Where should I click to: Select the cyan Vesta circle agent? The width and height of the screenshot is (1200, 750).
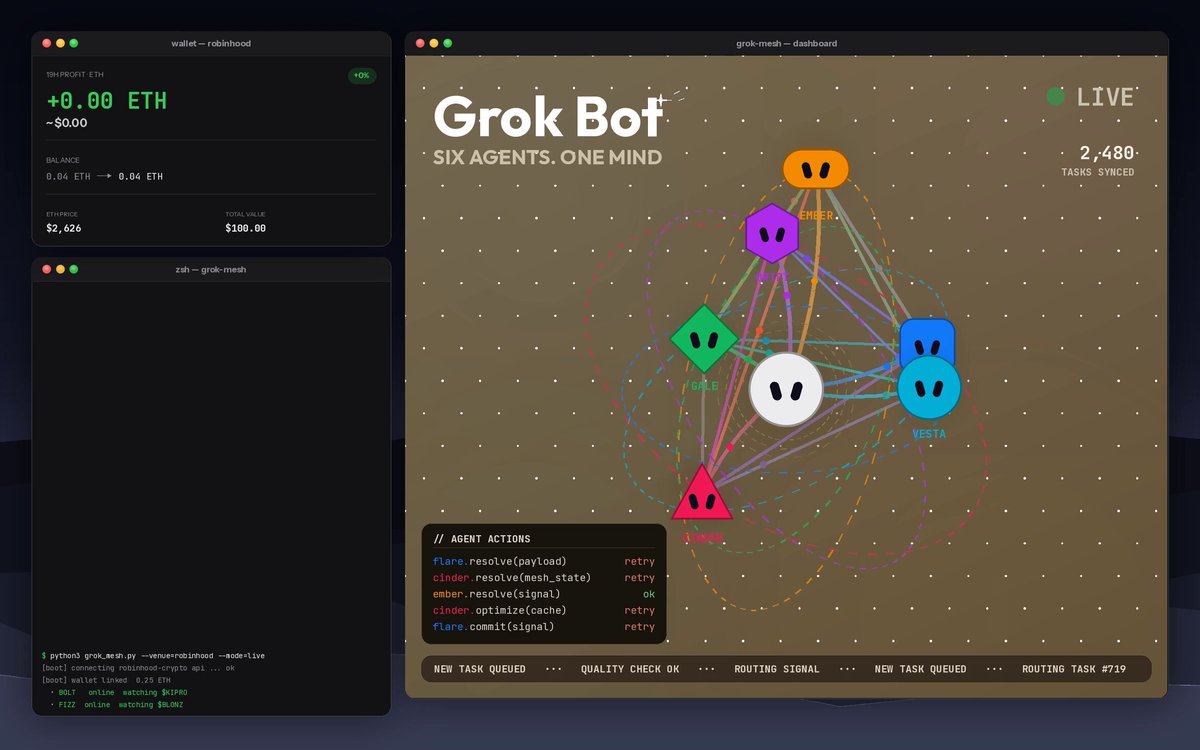coord(929,388)
